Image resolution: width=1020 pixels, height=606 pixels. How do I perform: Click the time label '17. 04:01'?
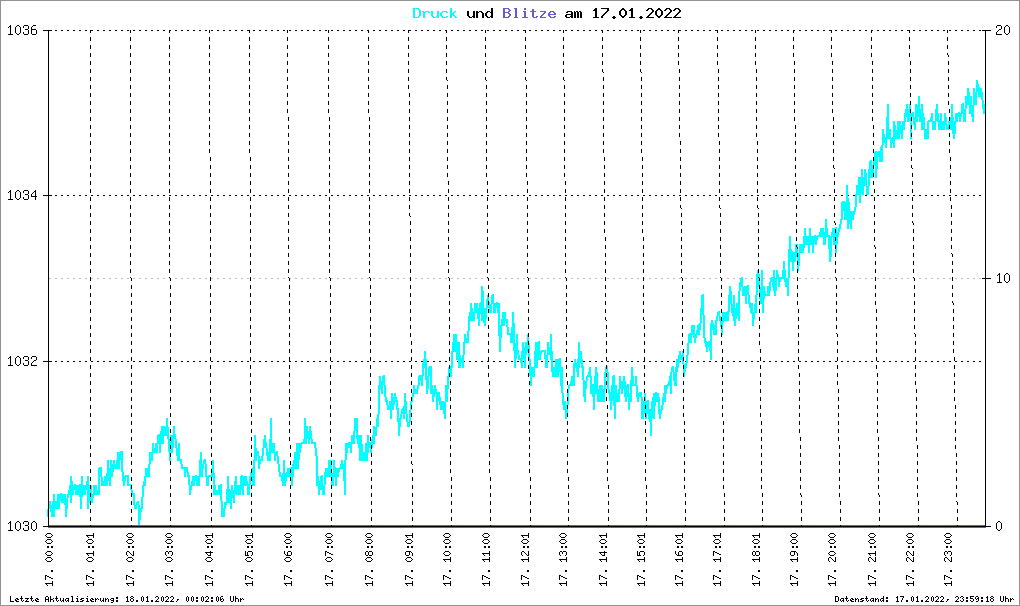(x=209, y=560)
